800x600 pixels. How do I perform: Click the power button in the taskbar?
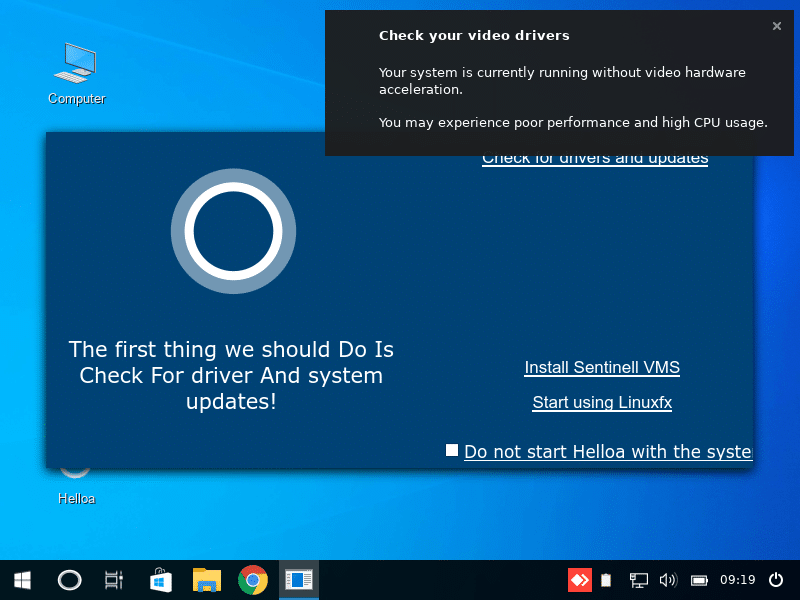[x=776, y=579]
